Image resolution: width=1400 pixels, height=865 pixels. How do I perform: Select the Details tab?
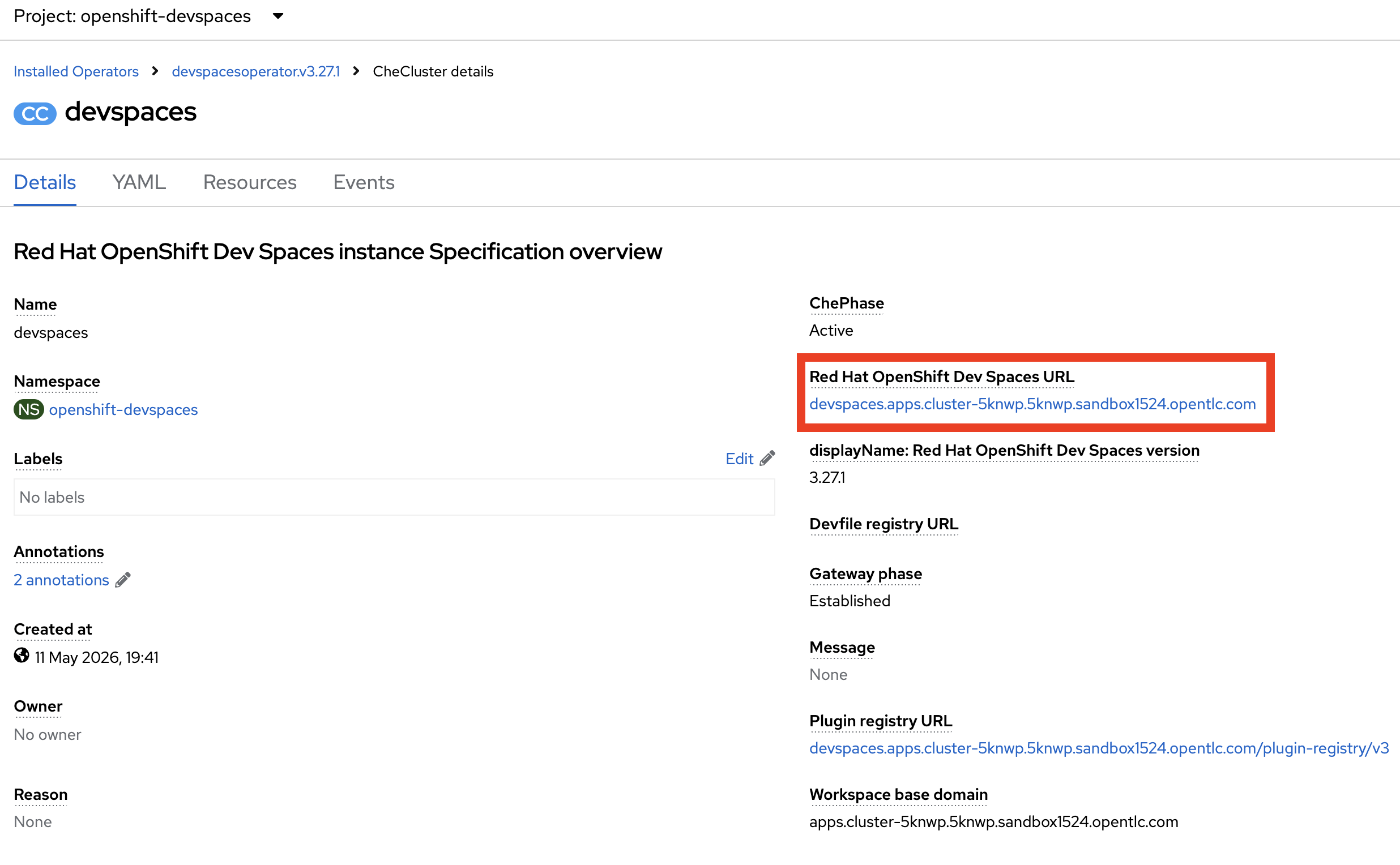point(45,182)
